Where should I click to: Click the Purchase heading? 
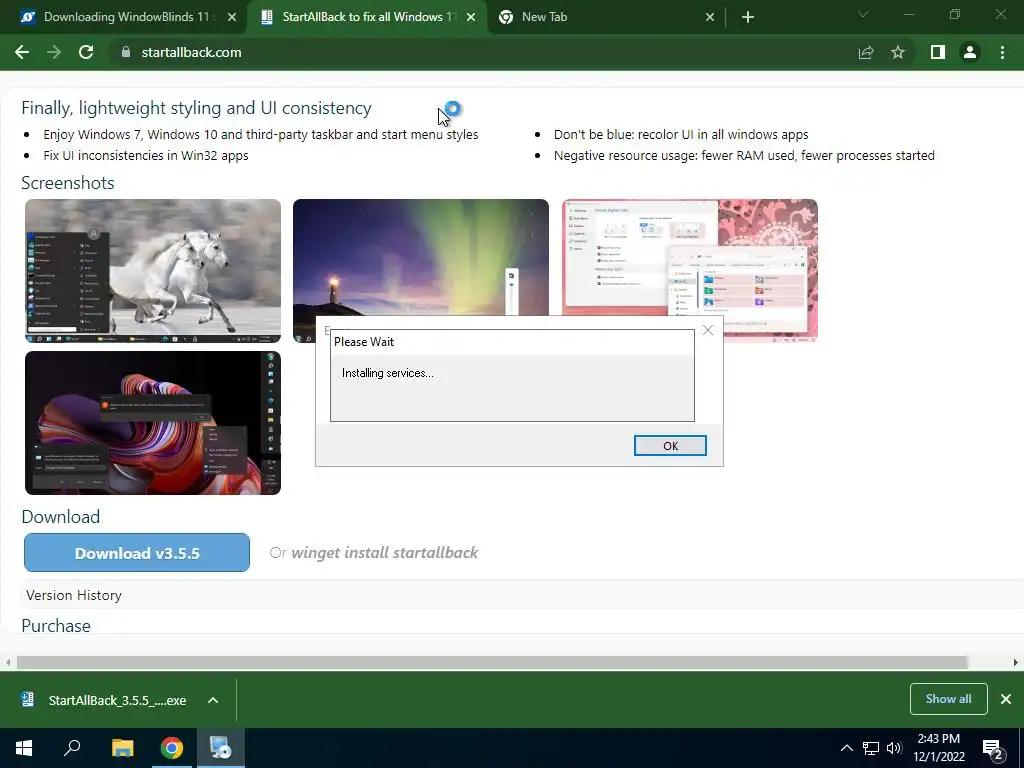(56, 626)
